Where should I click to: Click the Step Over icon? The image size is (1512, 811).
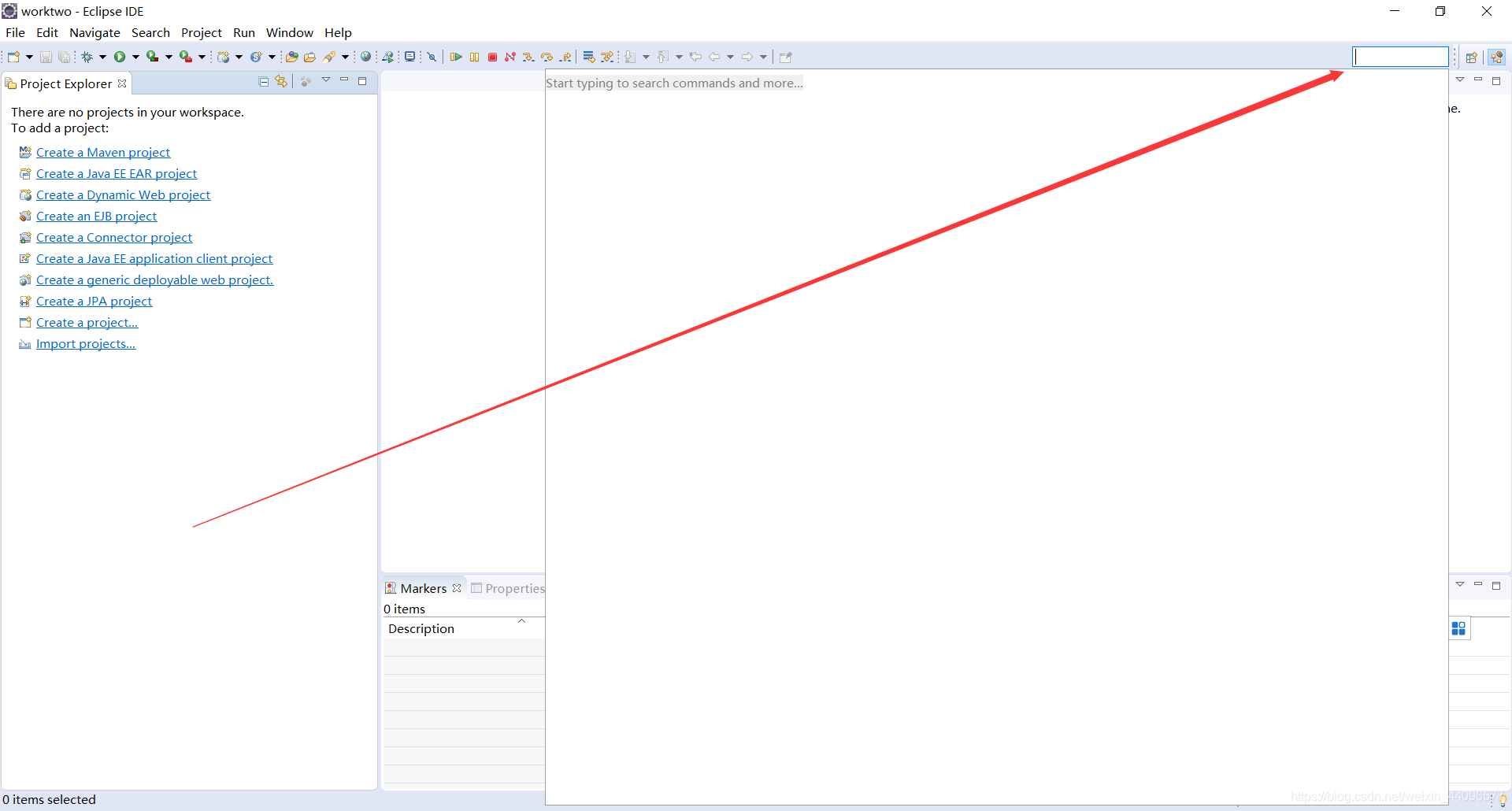(x=547, y=57)
